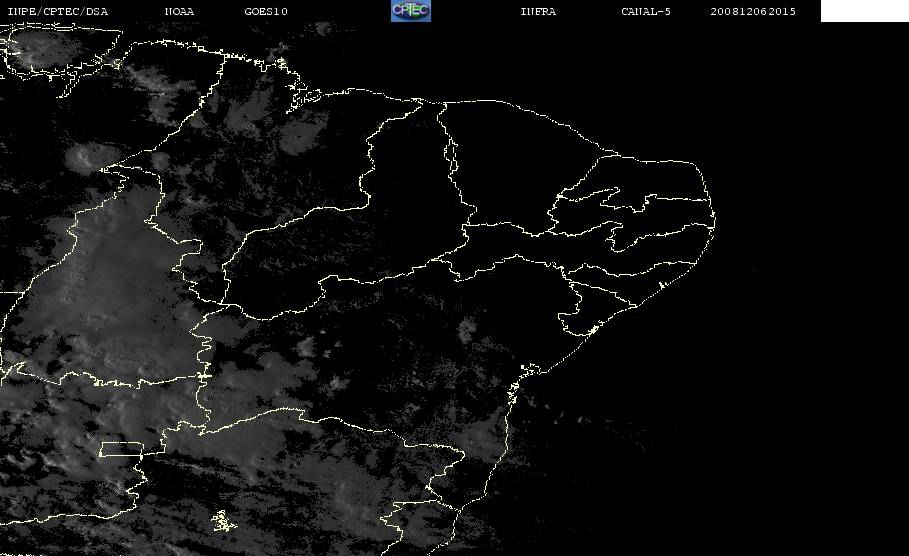The width and height of the screenshot is (909, 556).
Task: Click the 200812062015 timestamp
Action: pyautogui.click(x=753, y=12)
